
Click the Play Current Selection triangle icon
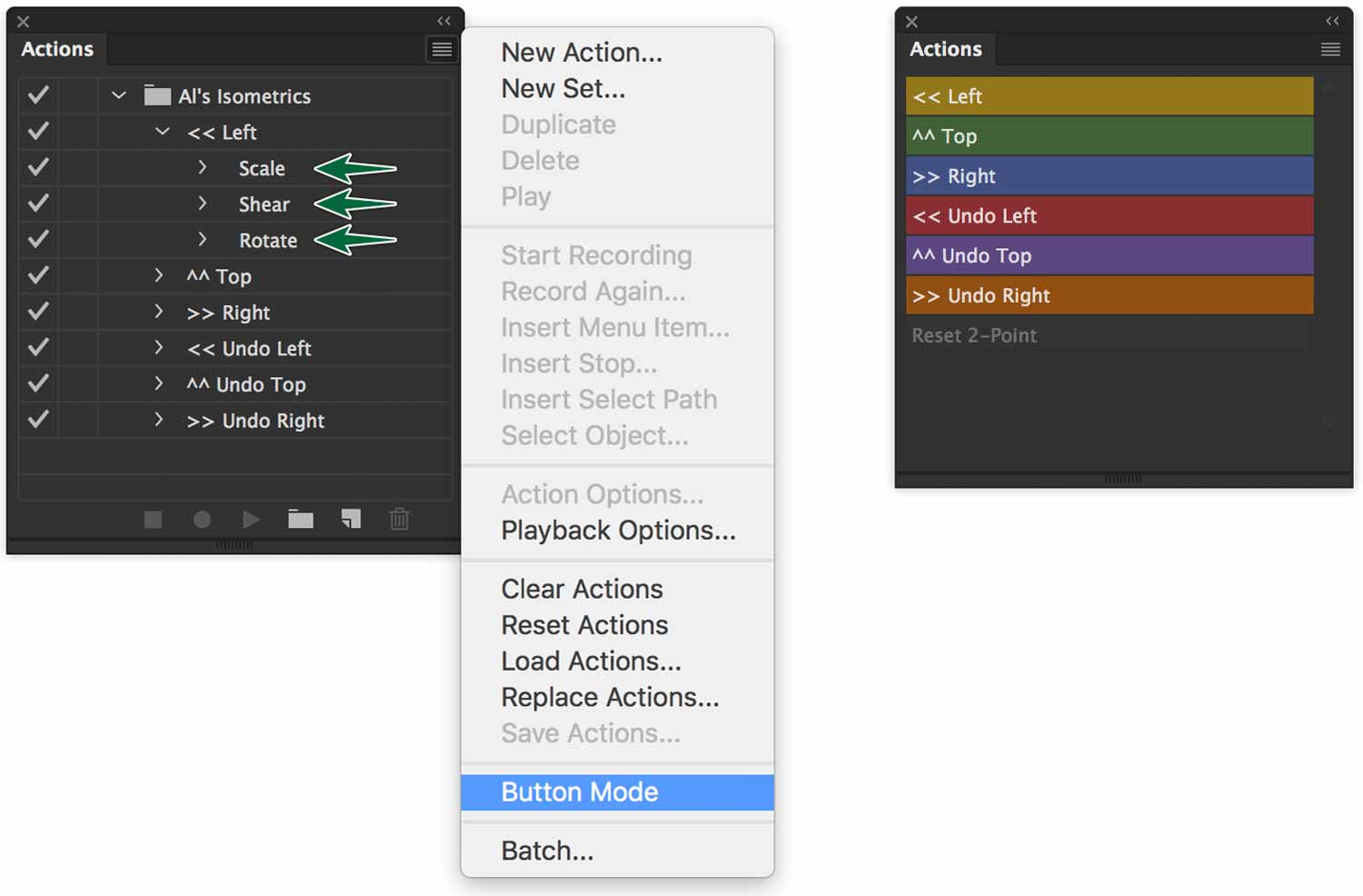coord(252,519)
